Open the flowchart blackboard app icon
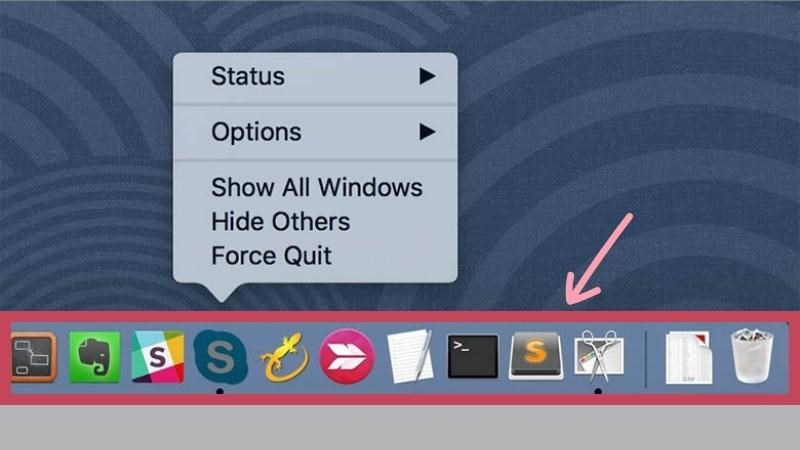This screenshot has height=450, width=800. point(33,356)
